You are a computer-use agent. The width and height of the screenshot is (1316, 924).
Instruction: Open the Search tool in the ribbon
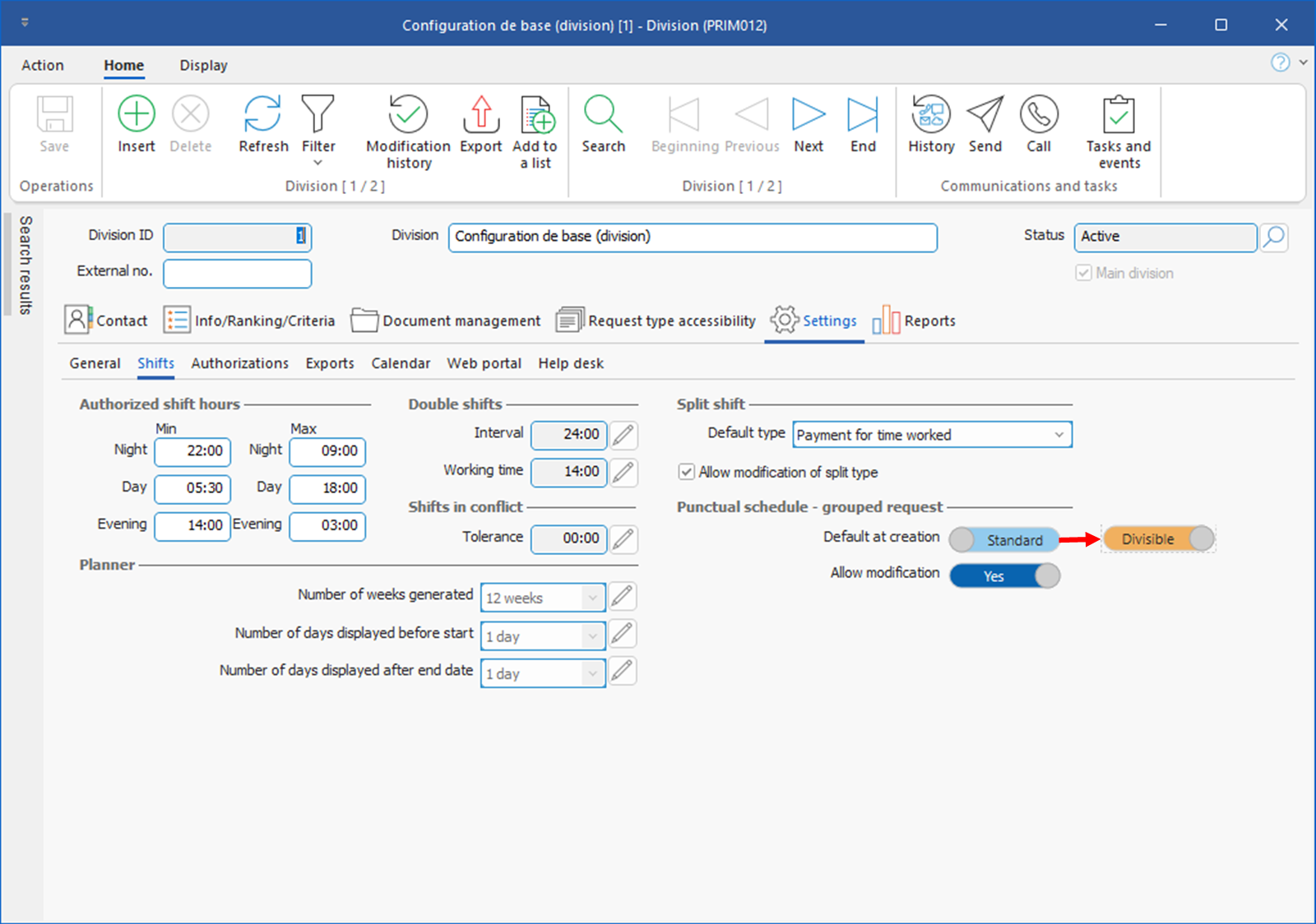pyautogui.click(x=603, y=114)
